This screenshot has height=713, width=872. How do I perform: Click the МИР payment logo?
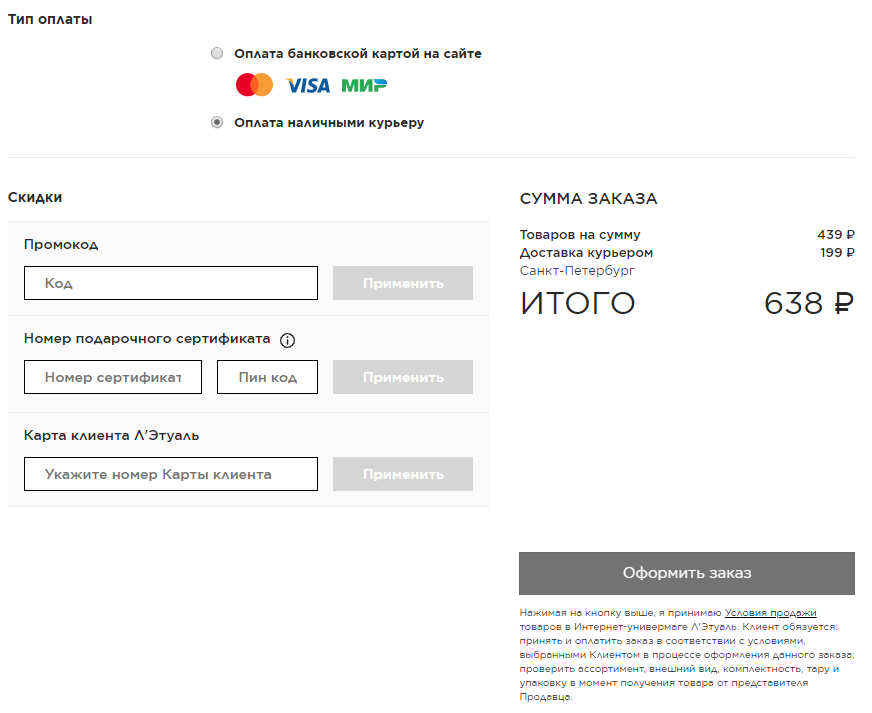[x=364, y=86]
